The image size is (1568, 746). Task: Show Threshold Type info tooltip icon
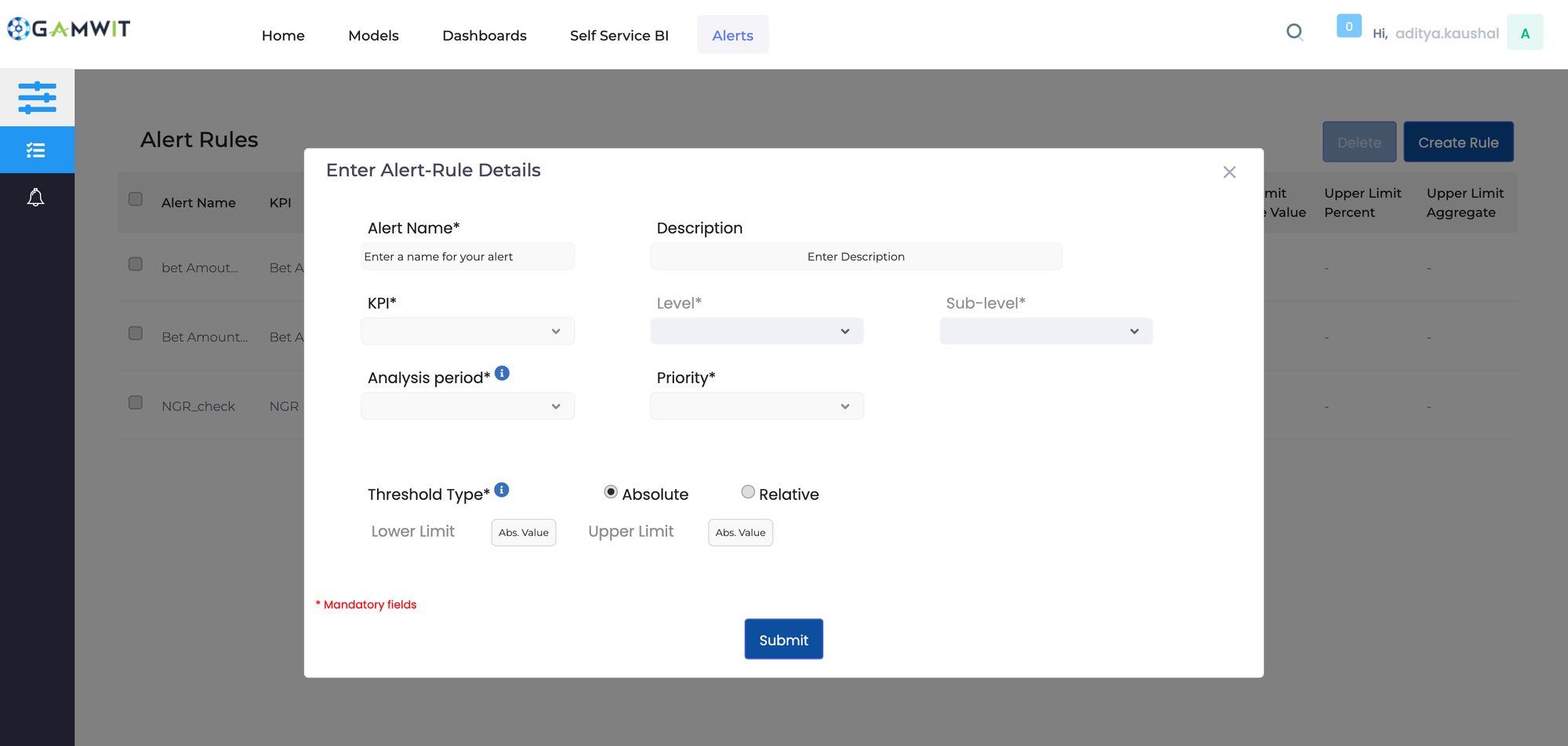[x=502, y=491]
